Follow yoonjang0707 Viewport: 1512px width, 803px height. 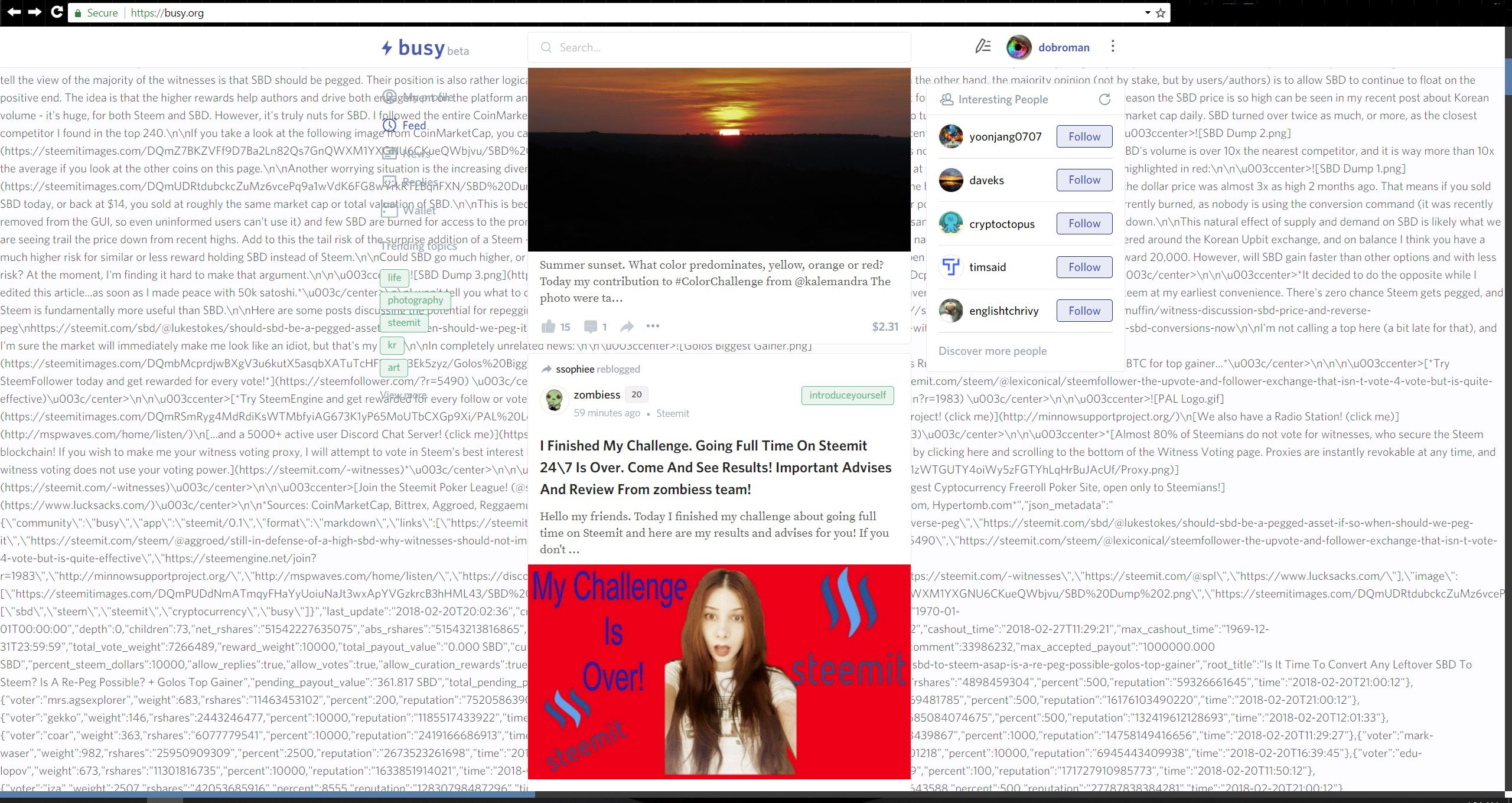click(1084, 136)
